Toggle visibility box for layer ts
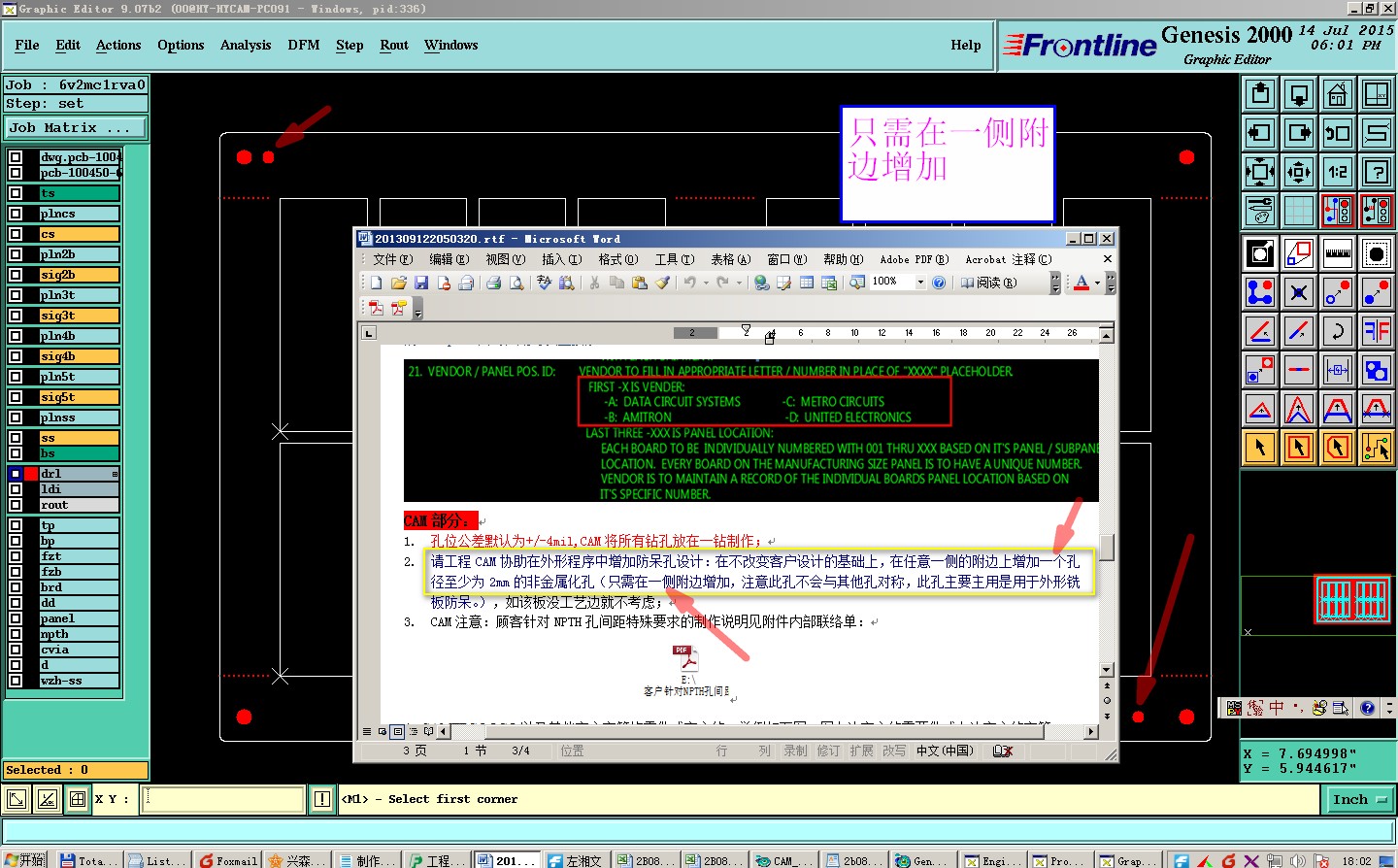Screen dimensions: 1398x868 (x=16, y=193)
